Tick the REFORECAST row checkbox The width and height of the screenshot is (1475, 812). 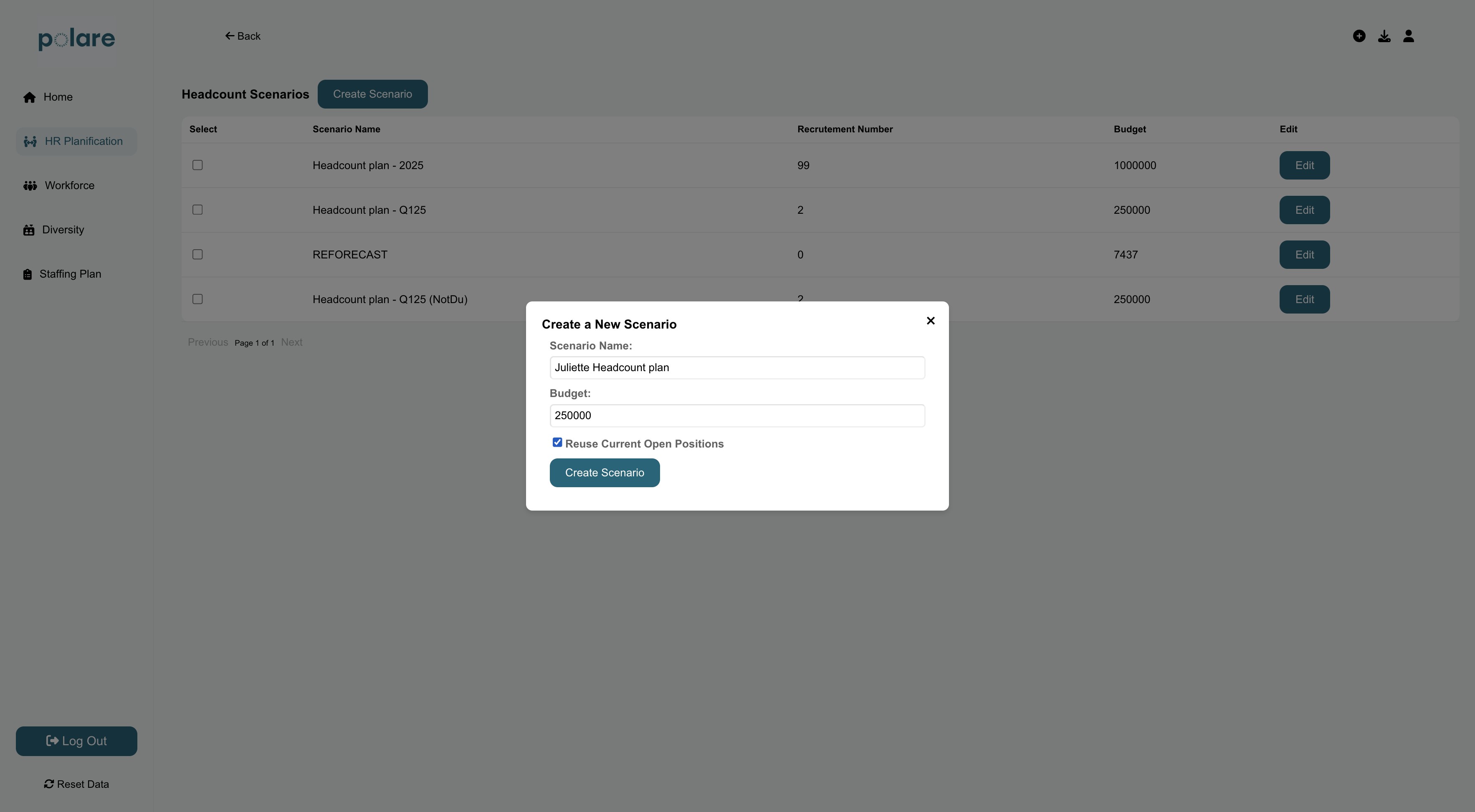tap(197, 254)
